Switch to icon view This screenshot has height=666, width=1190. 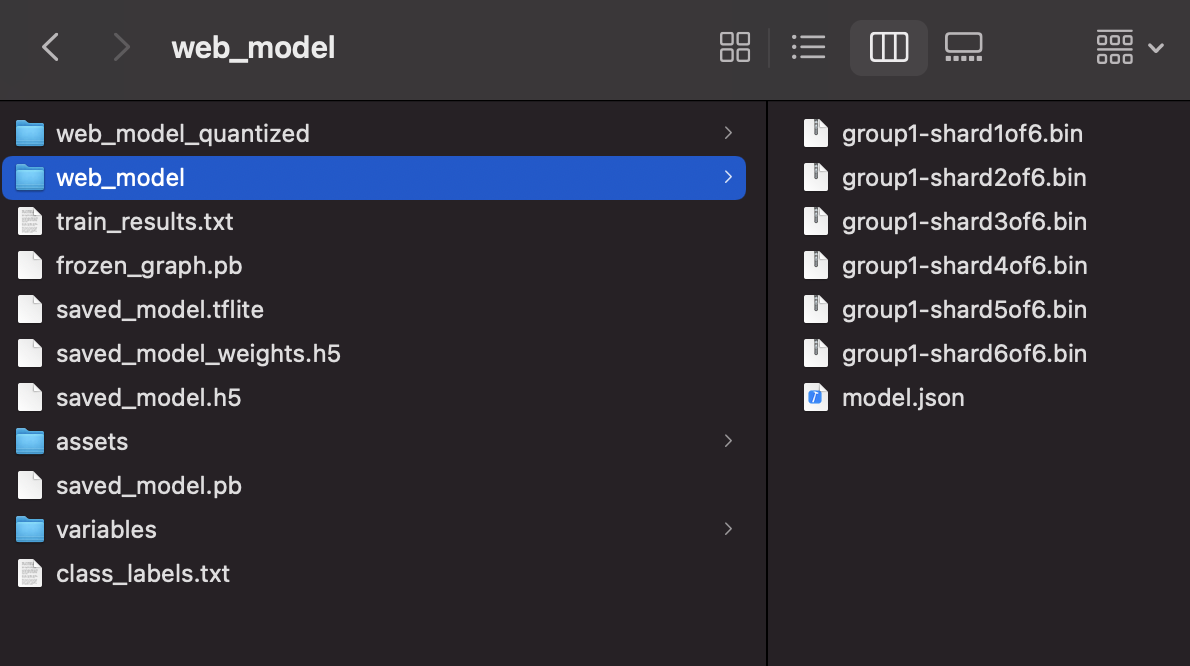click(x=734, y=47)
